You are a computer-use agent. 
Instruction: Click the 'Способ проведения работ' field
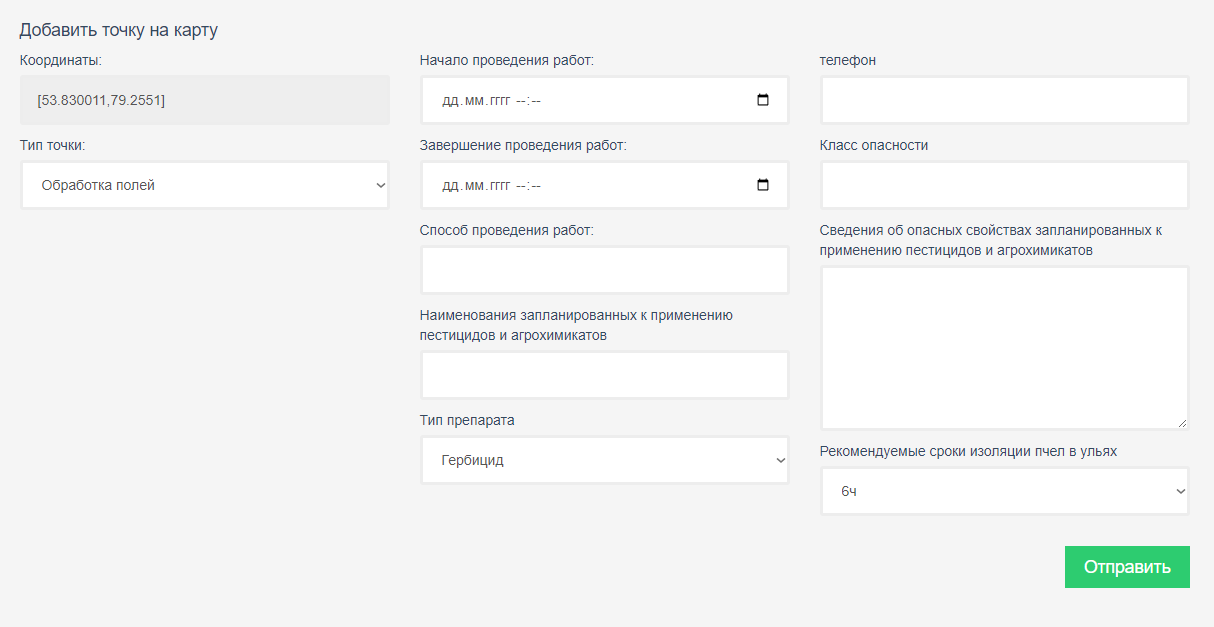tap(604, 270)
